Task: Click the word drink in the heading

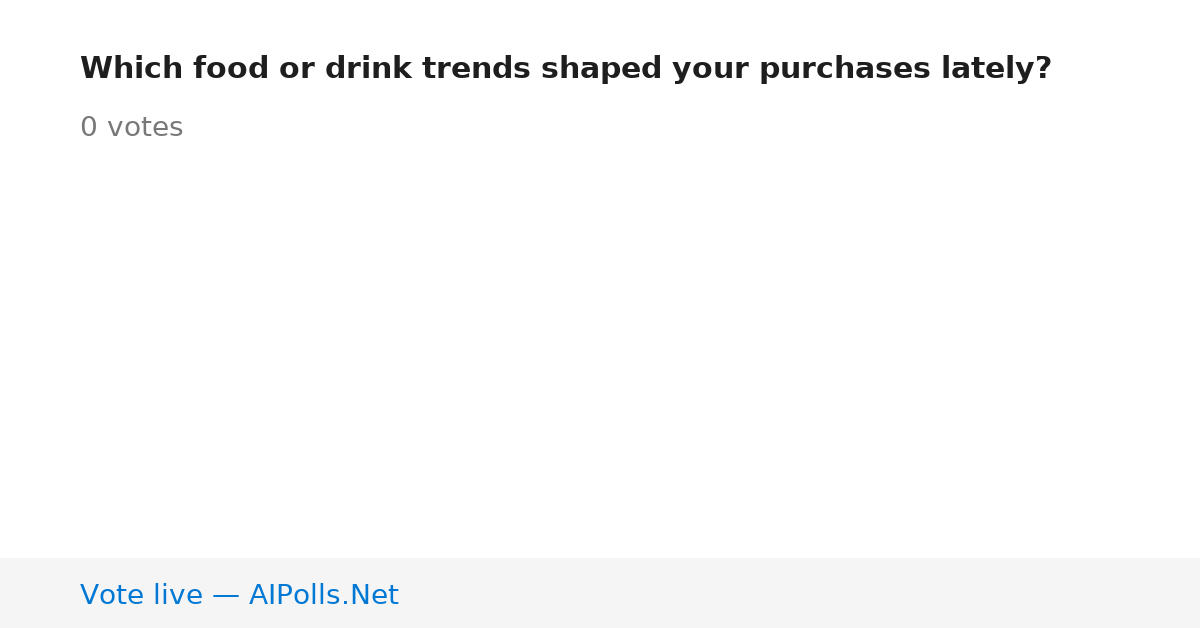Action: point(368,69)
